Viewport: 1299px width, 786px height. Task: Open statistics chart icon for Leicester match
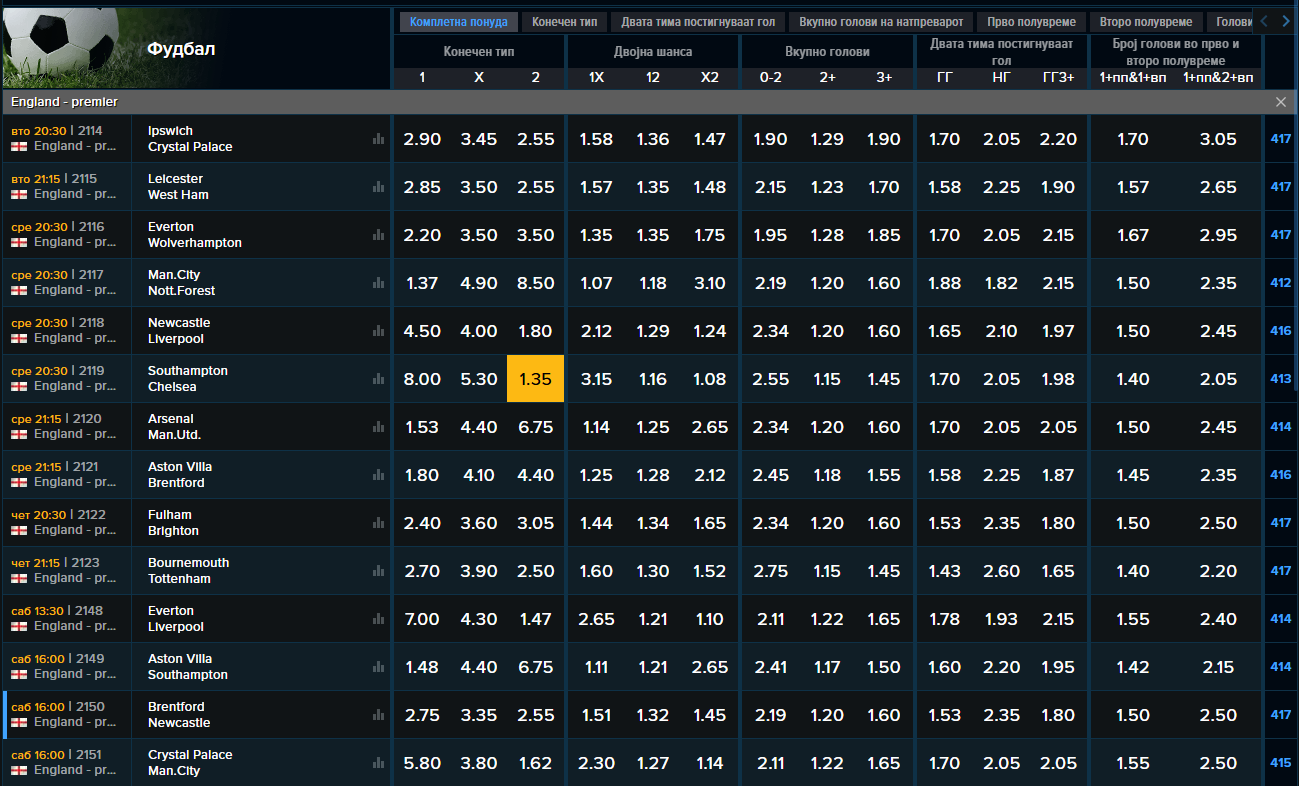pos(378,187)
